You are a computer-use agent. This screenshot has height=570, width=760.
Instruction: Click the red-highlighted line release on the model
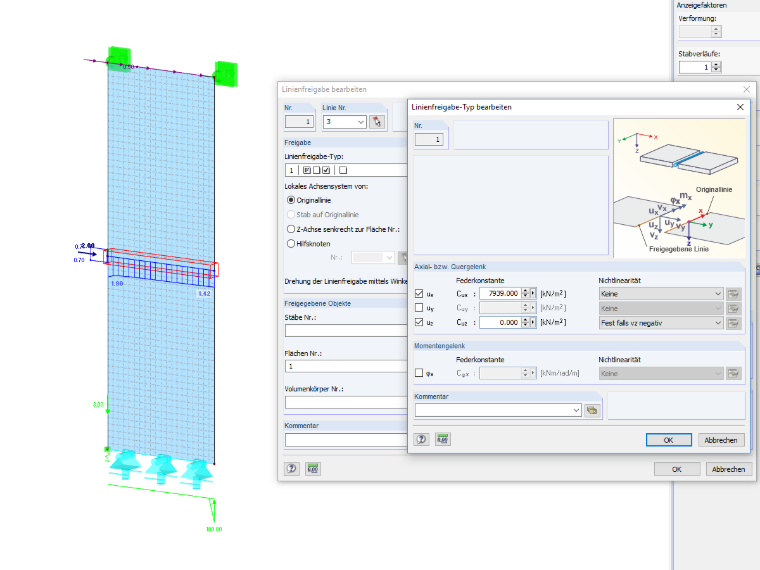(x=161, y=263)
